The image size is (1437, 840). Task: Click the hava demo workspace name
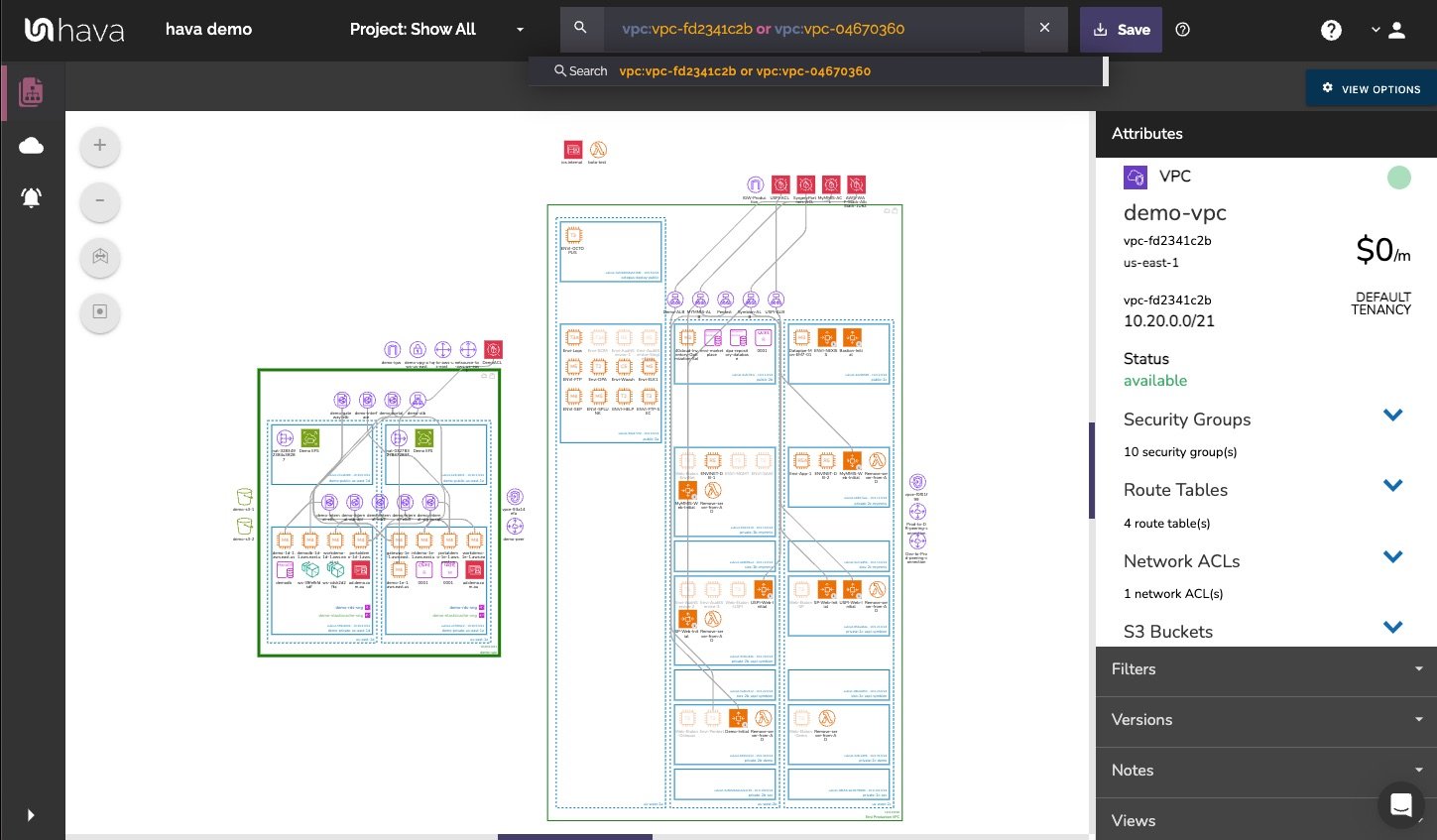(208, 30)
